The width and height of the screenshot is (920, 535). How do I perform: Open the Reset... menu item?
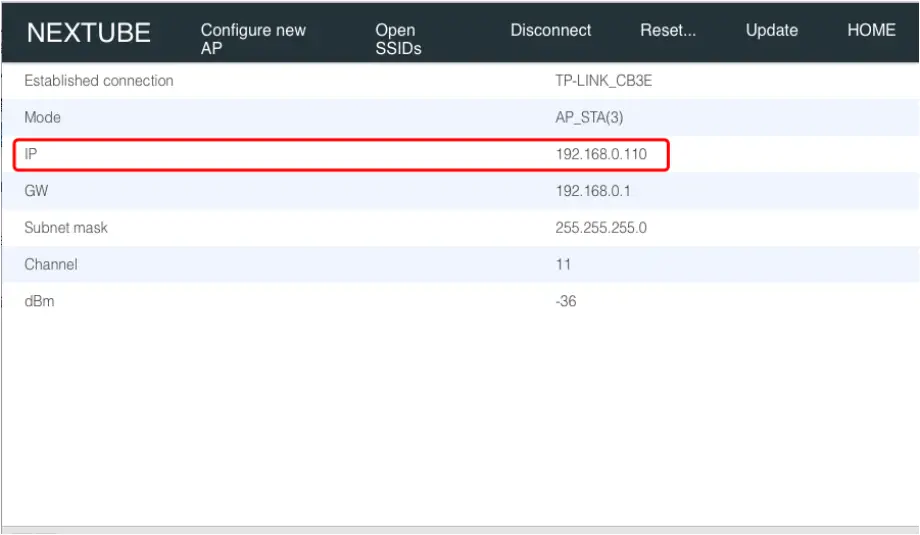pyautogui.click(x=668, y=30)
